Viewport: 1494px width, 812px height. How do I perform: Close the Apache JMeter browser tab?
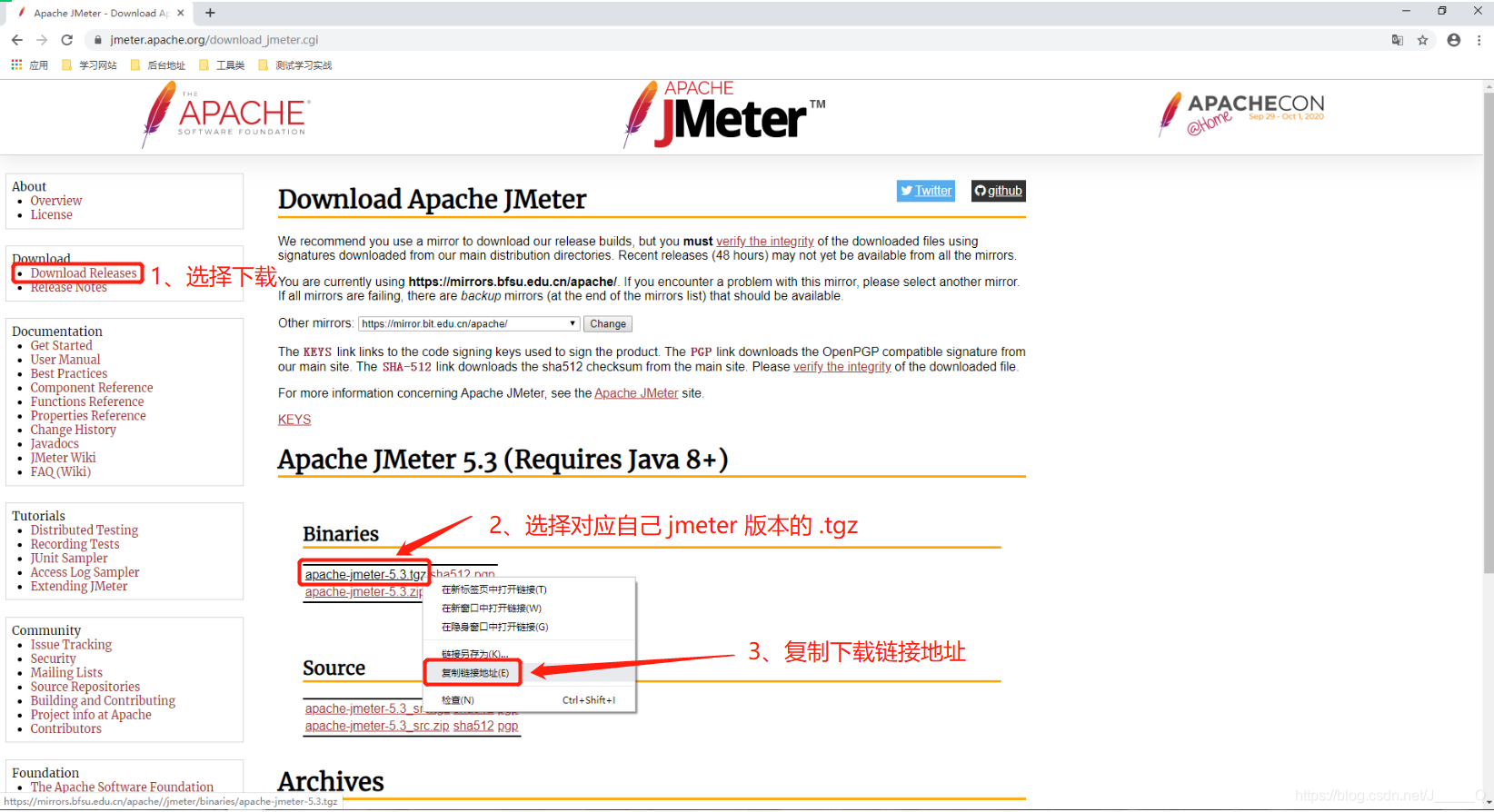point(181,13)
